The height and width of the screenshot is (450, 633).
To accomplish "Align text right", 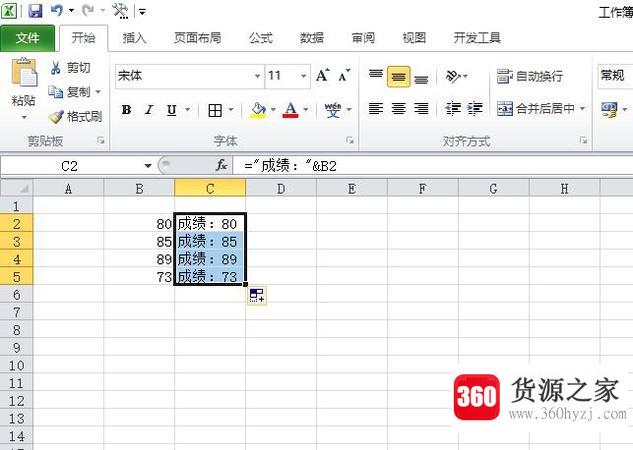I will pyautogui.click(x=421, y=109).
